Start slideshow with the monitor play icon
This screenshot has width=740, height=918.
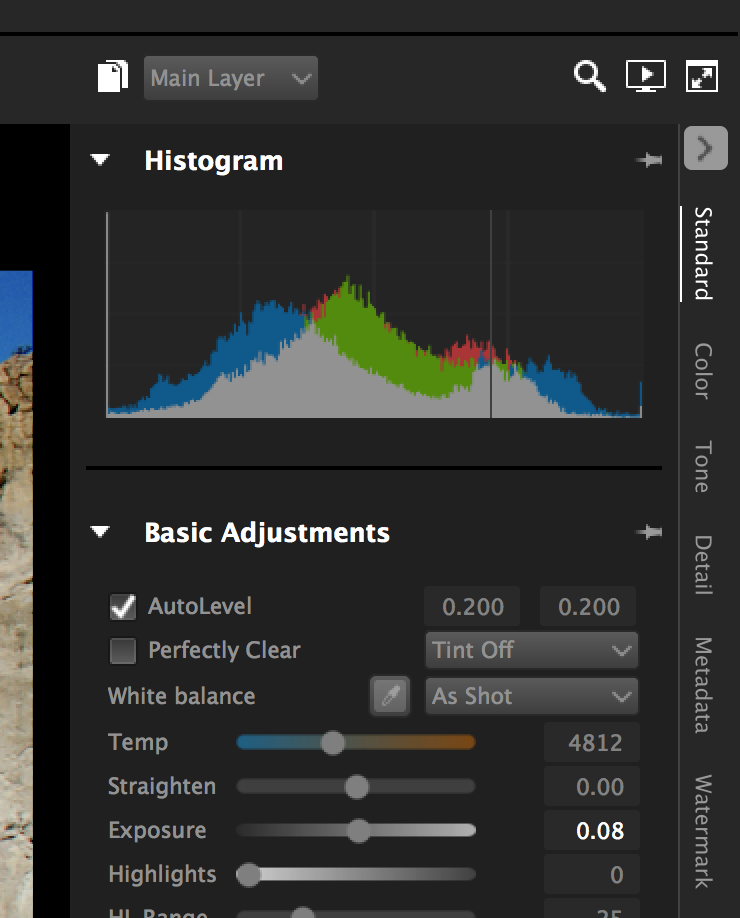pyautogui.click(x=645, y=77)
